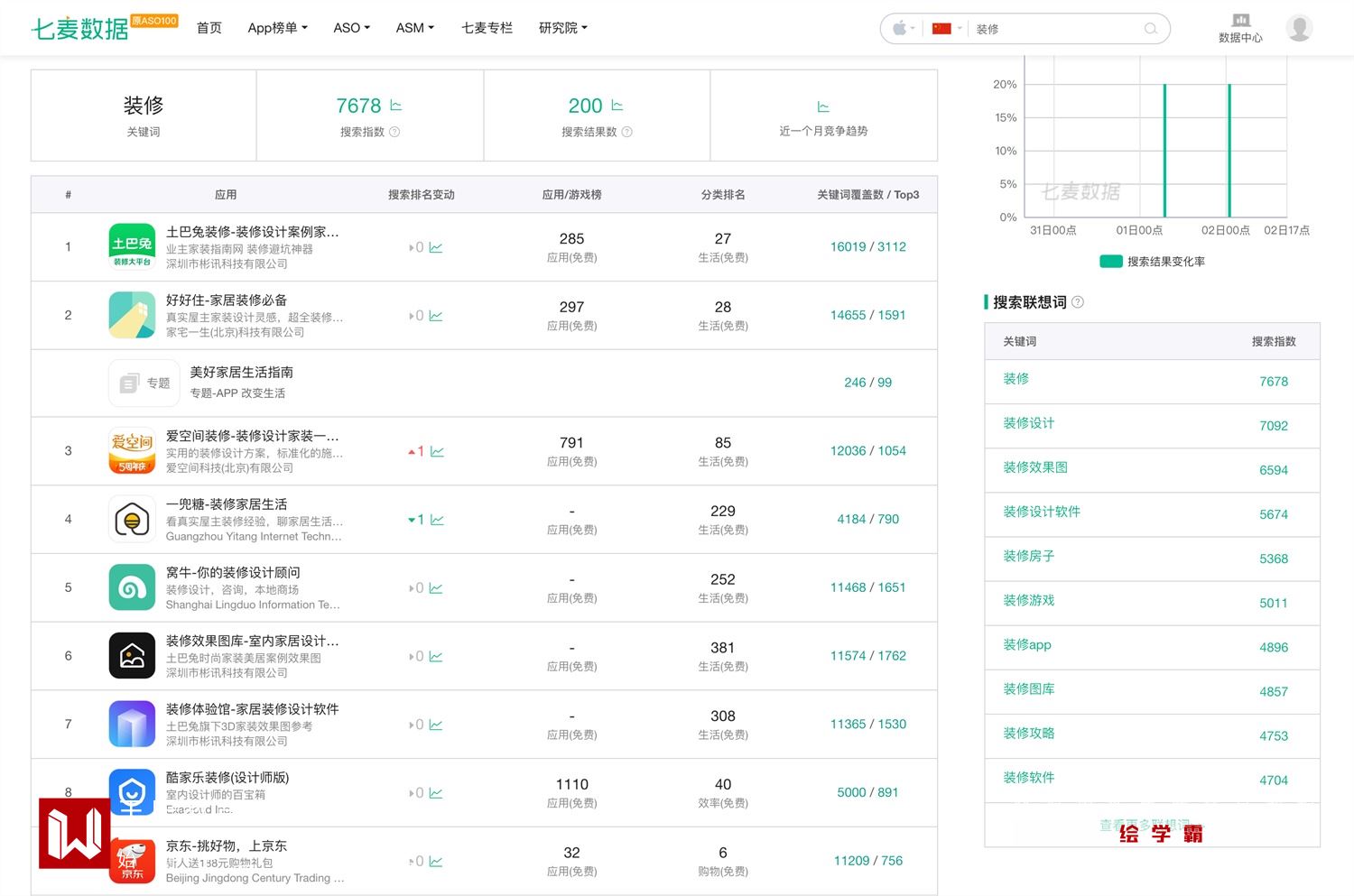Open the 装修房子 suggested keyword

[1029, 556]
